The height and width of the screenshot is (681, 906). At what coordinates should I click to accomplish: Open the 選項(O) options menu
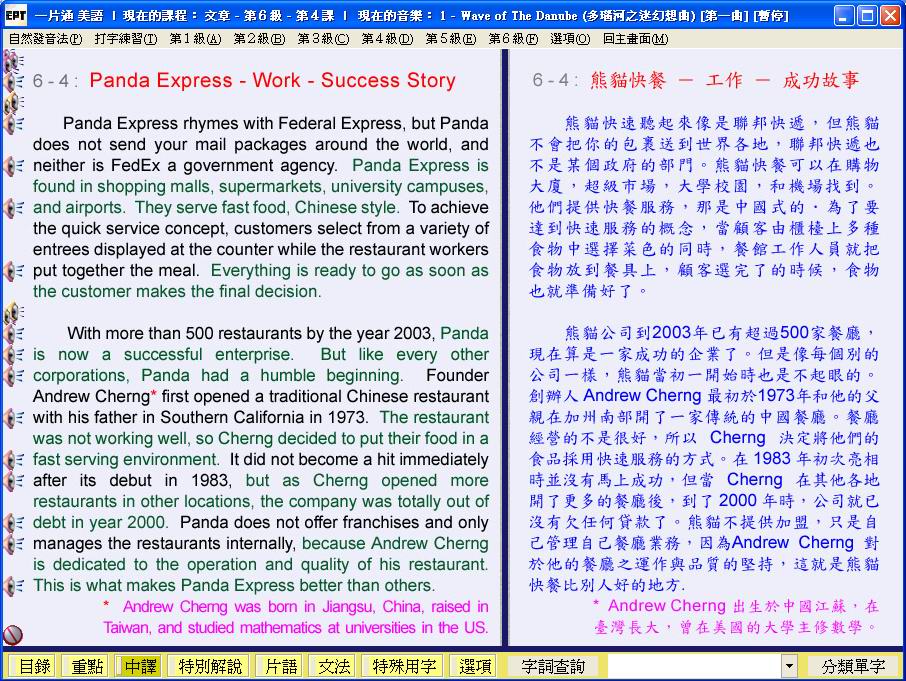click(x=569, y=38)
